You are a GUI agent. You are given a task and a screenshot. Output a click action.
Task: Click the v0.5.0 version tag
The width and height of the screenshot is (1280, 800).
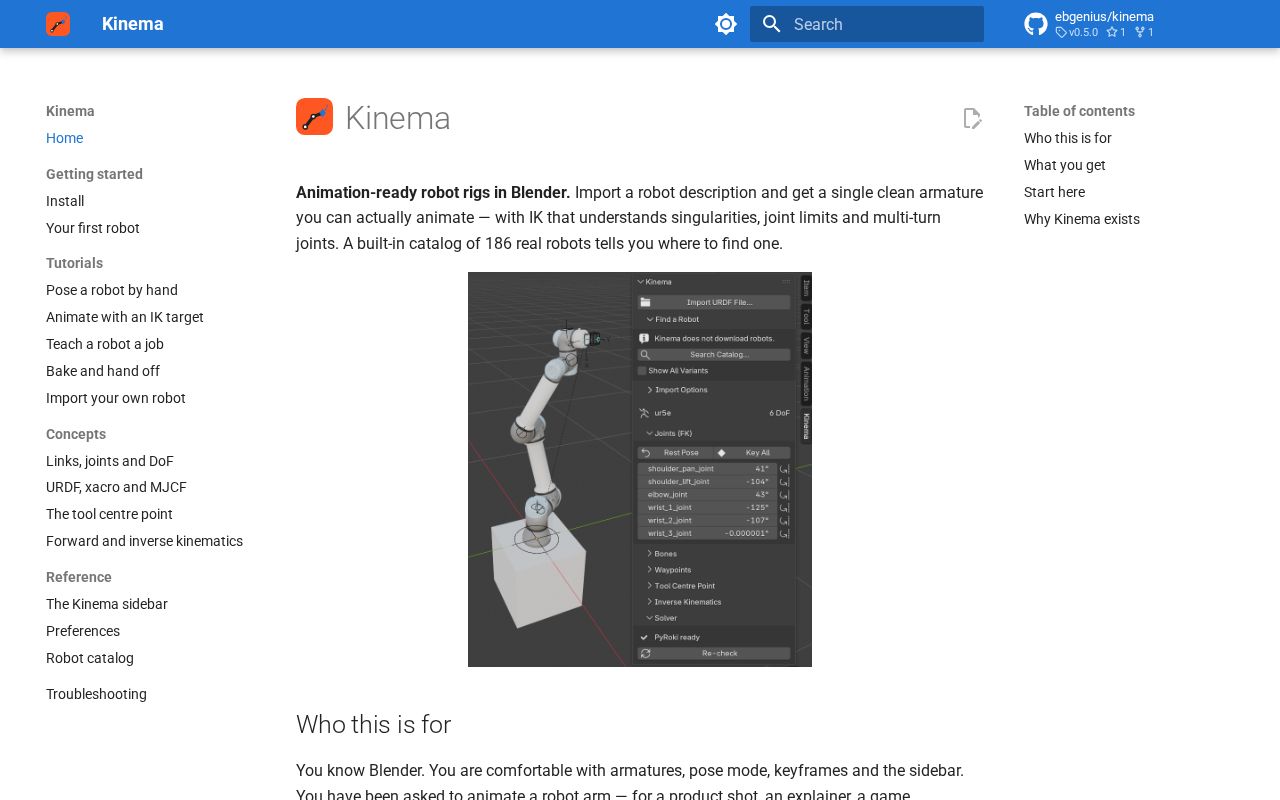(x=1077, y=32)
